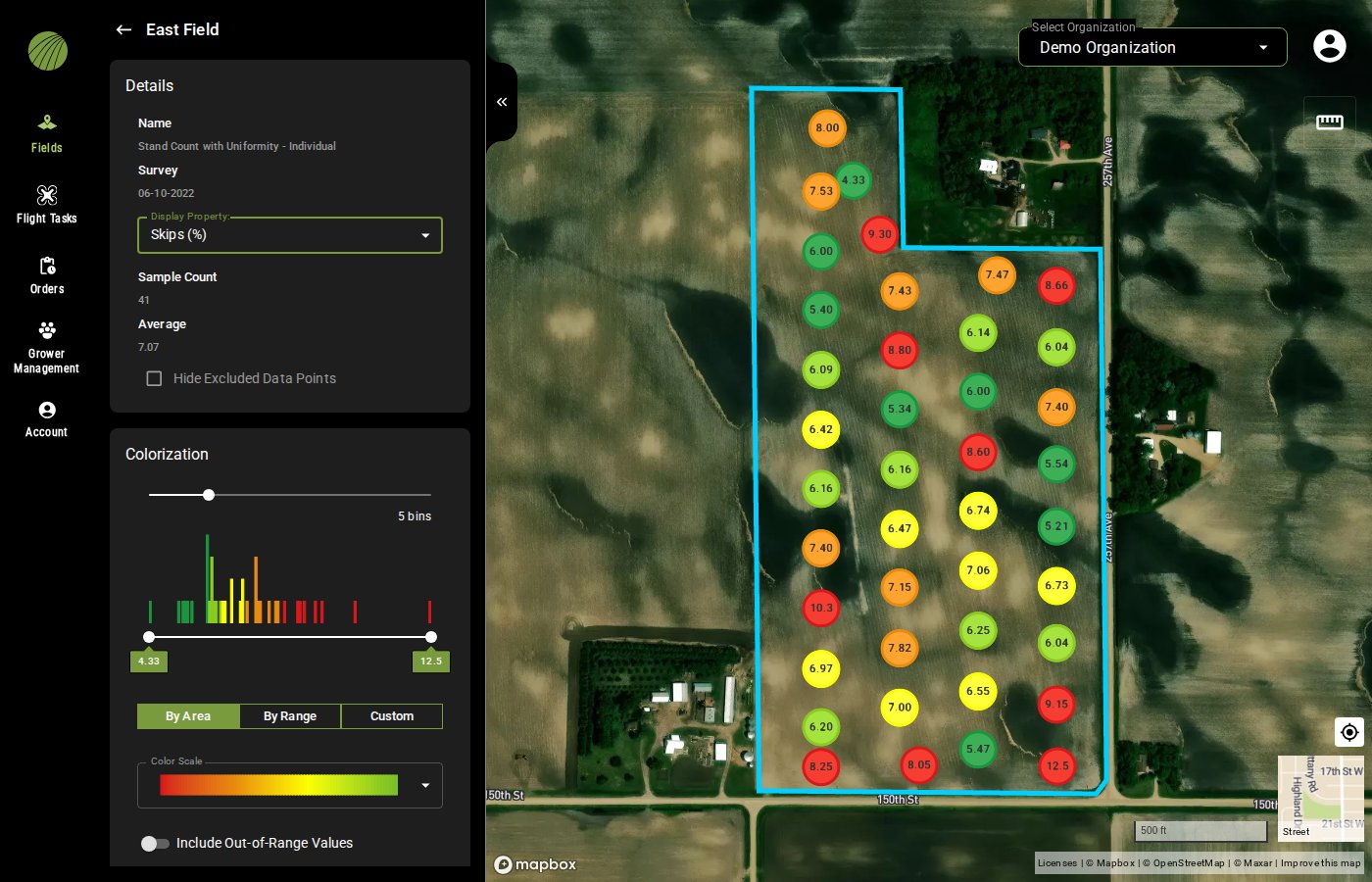Click the green leaf app logo
The height and width of the screenshot is (882, 1372).
pyautogui.click(x=47, y=51)
